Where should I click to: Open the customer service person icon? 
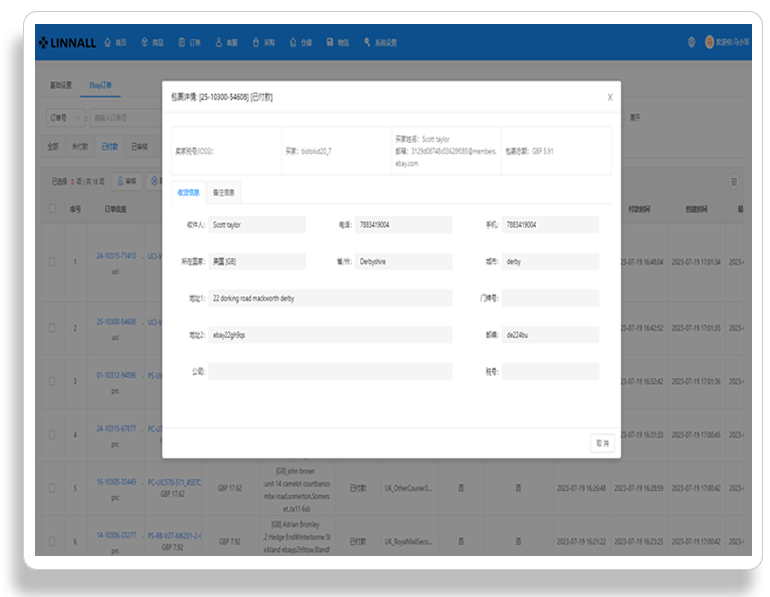(219, 43)
